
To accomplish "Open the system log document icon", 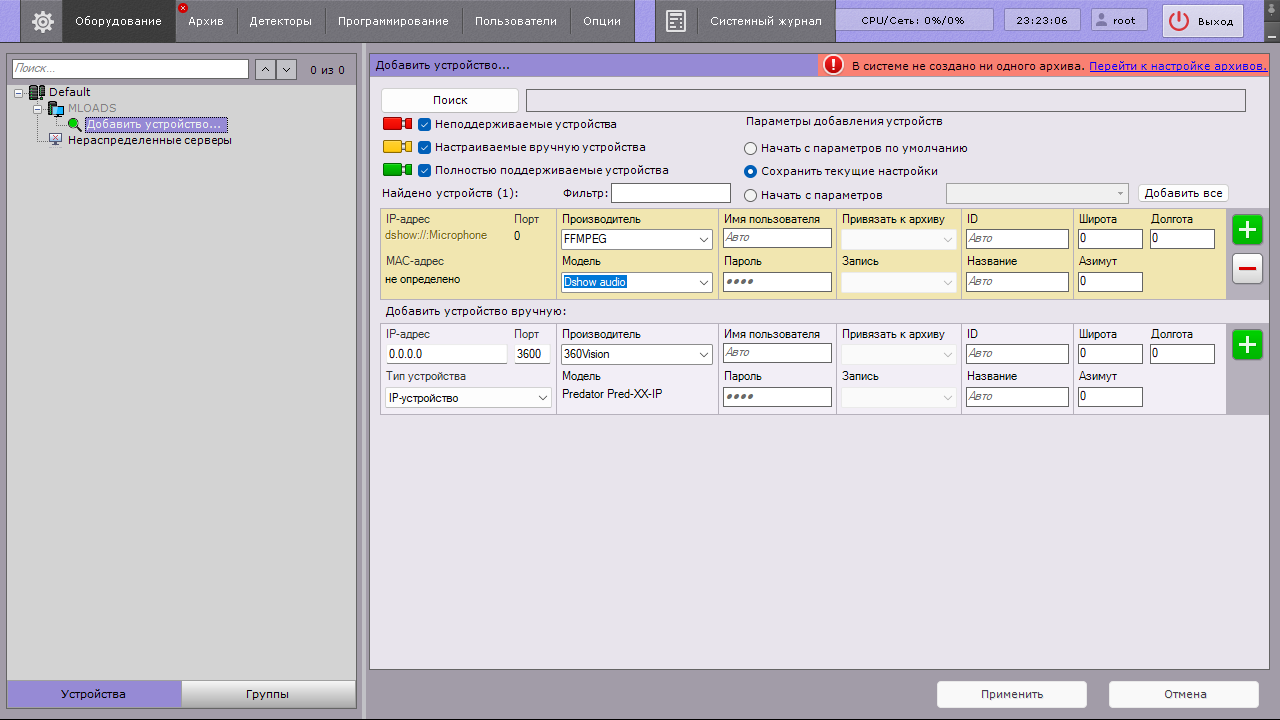I will pyautogui.click(x=676, y=21).
